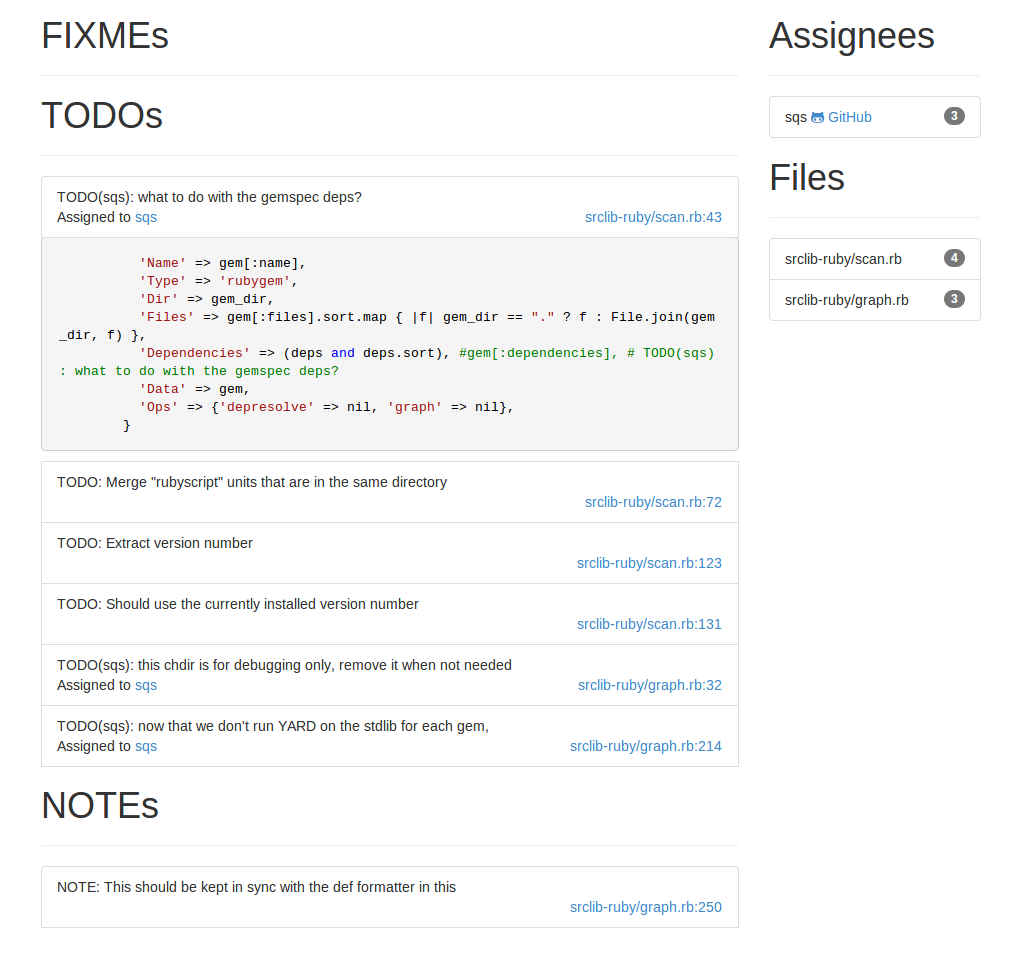Click the badge showing 3 for sqs assignee
The height and width of the screenshot is (963, 1023).
point(954,116)
